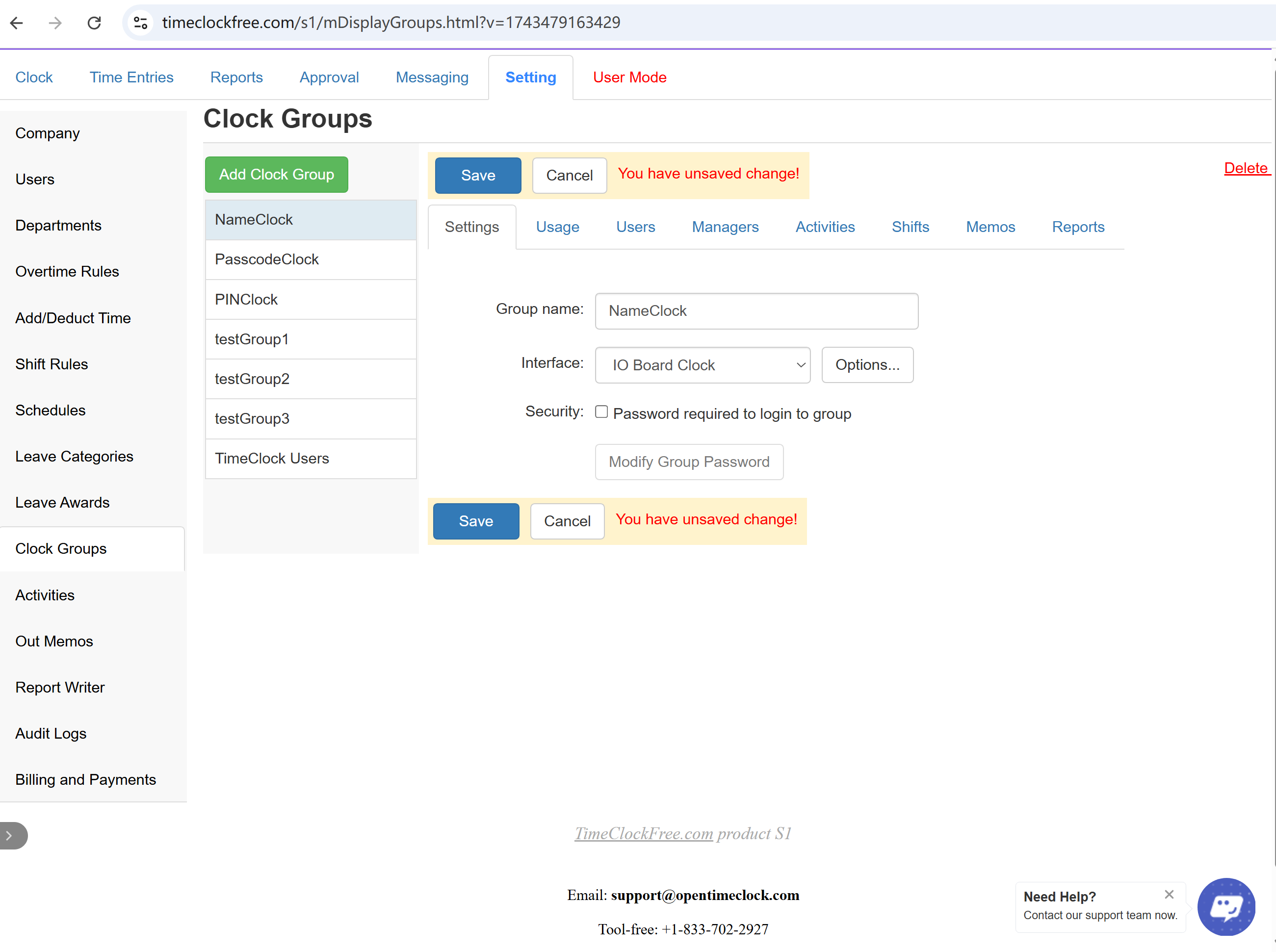The image size is (1276, 952).
Task: Click the bottom Cancel button
Action: point(567,521)
